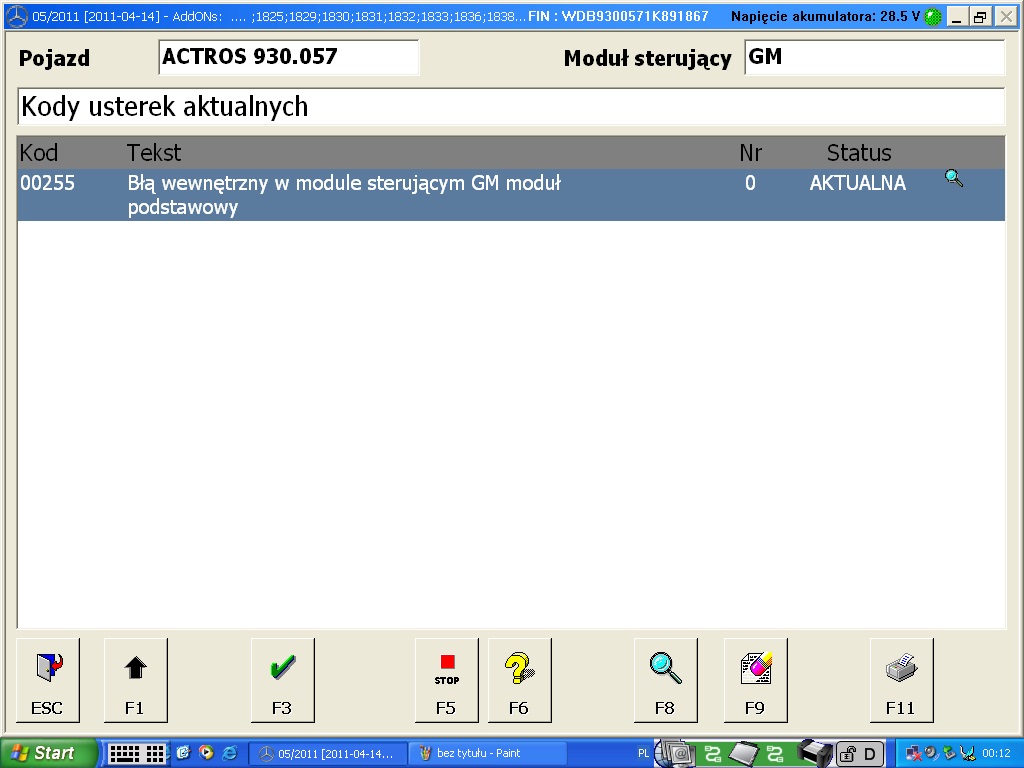1024x768 pixels.
Task: Print with the F11 printer button
Action: click(x=901, y=680)
